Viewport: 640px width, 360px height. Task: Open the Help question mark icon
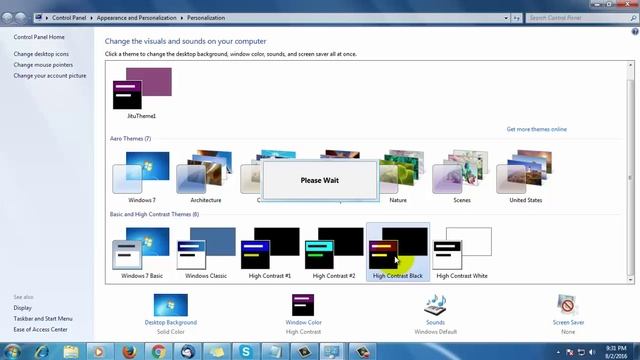635,31
